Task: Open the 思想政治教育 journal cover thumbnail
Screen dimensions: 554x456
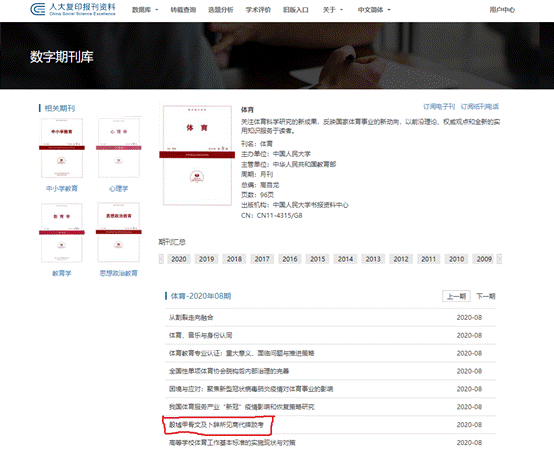Action: pyautogui.click(x=119, y=232)
